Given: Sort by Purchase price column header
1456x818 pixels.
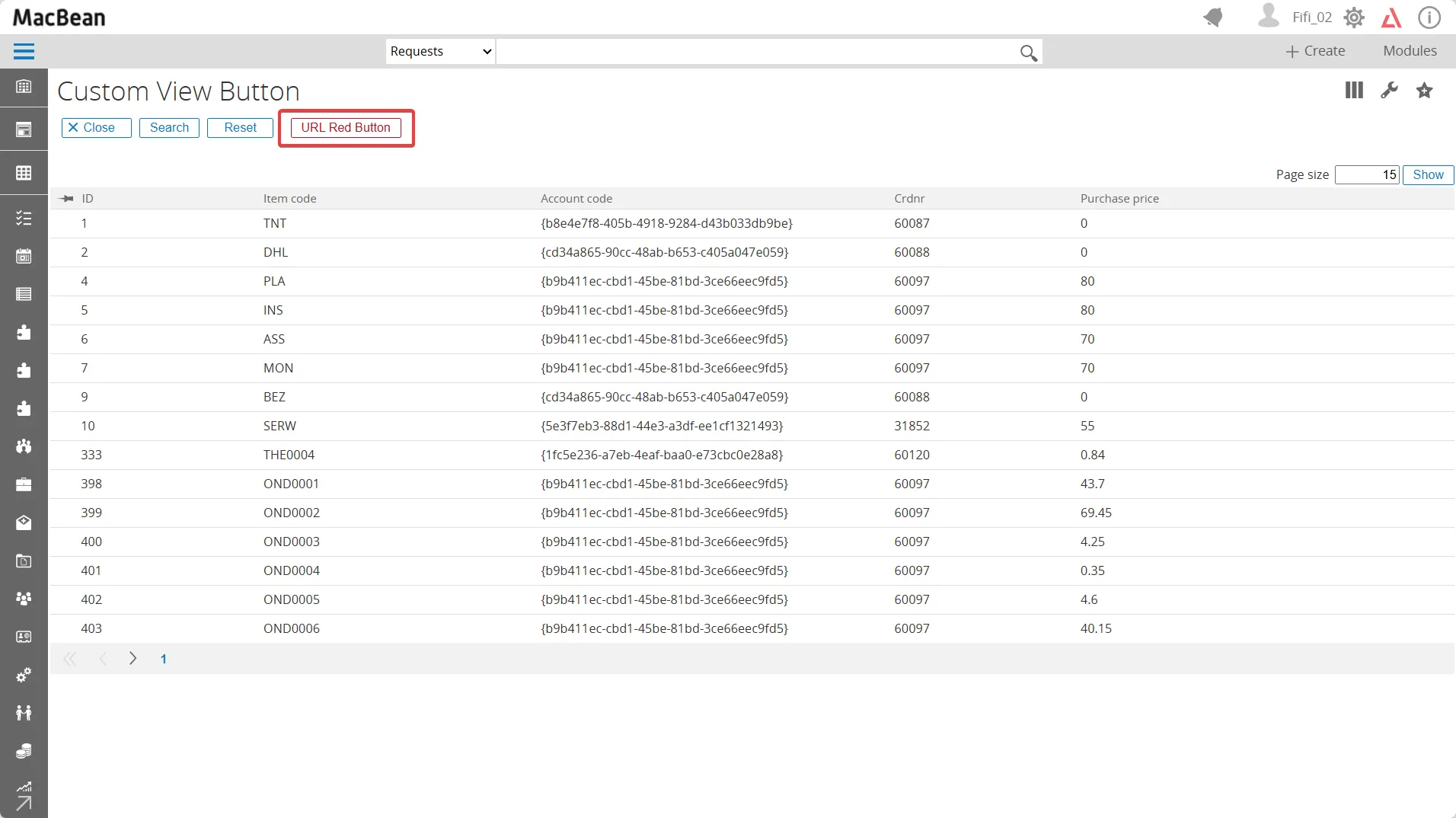Looking at the screenshot, I should [1119, 199].
